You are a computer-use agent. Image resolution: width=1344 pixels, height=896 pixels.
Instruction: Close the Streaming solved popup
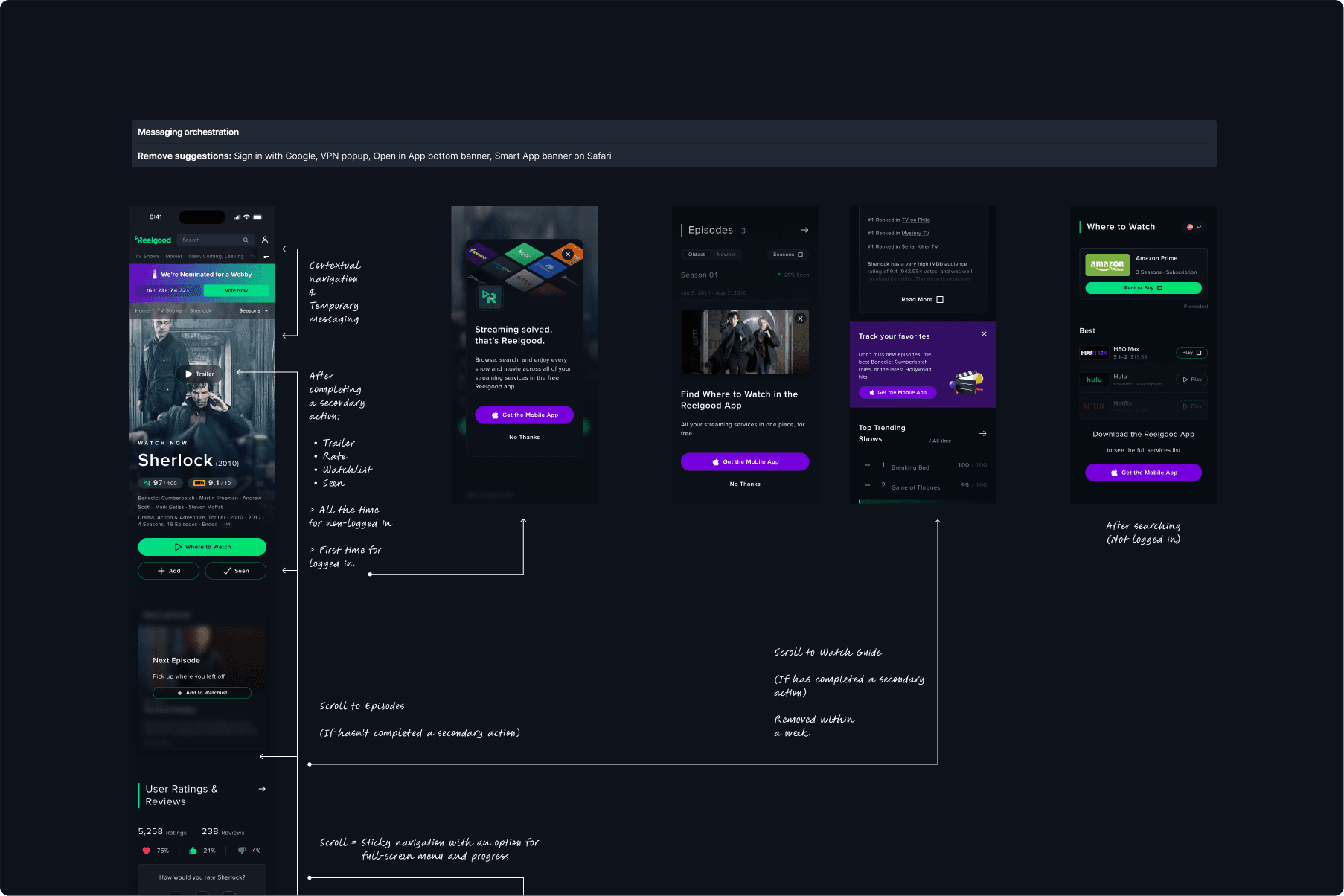[568, 254]
